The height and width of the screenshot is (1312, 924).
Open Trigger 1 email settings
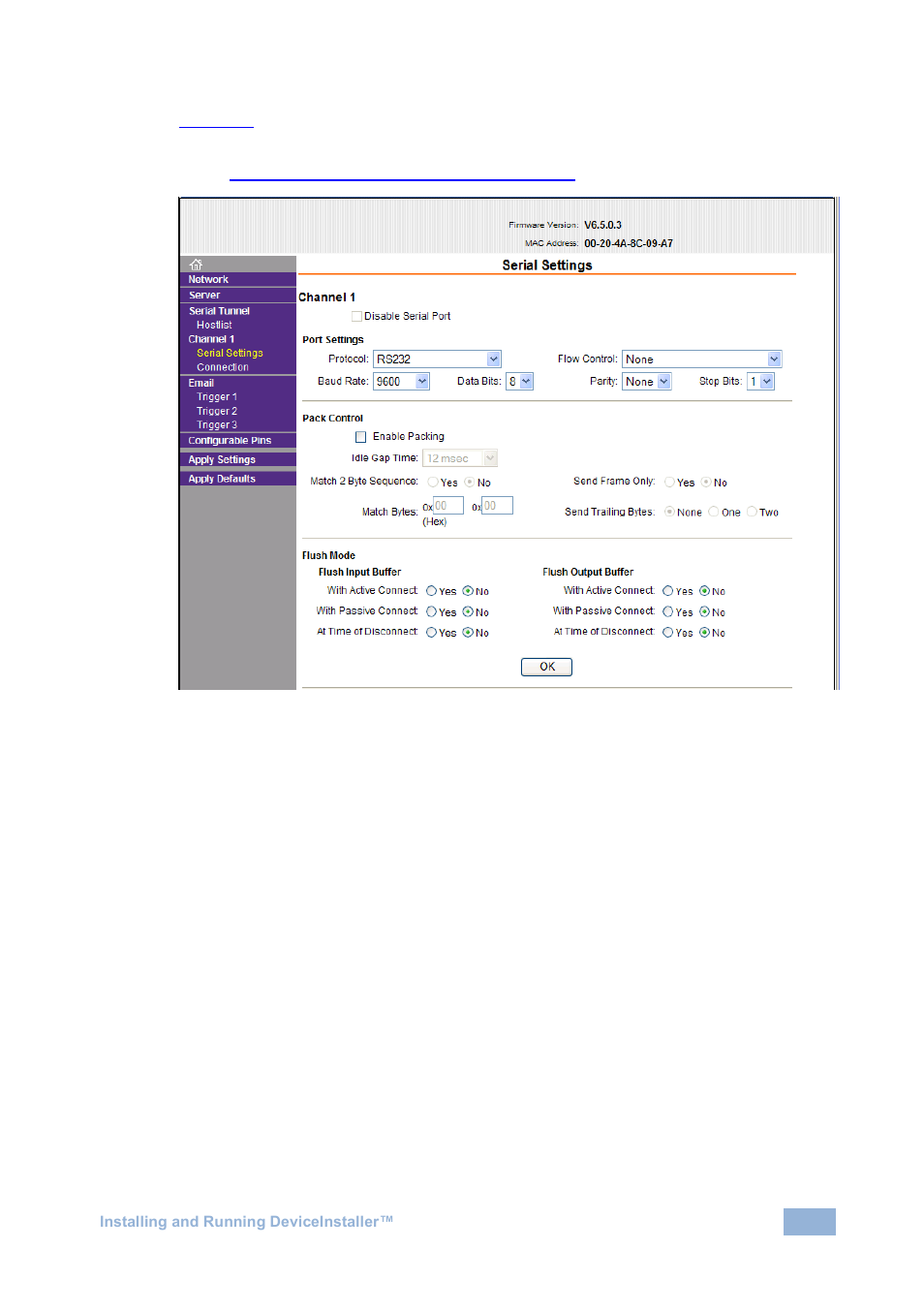(x=215, y=396)
